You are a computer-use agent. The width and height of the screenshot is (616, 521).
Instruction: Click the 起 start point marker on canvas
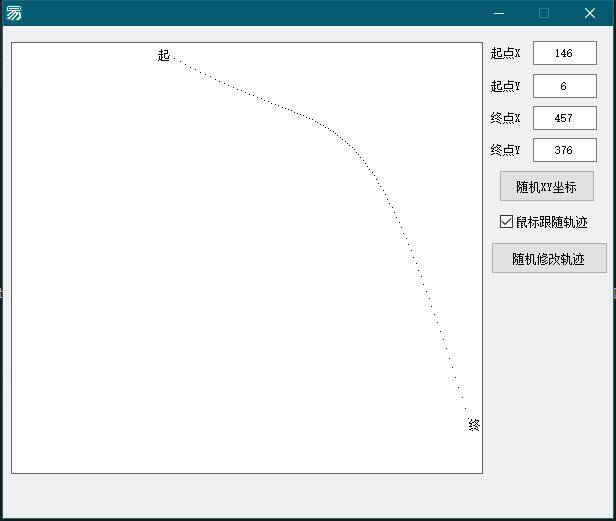click(x=164, y=56)
